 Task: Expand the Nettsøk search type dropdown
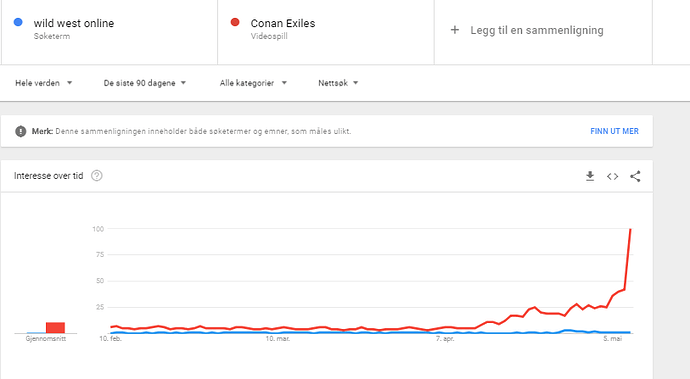[338, 83]
